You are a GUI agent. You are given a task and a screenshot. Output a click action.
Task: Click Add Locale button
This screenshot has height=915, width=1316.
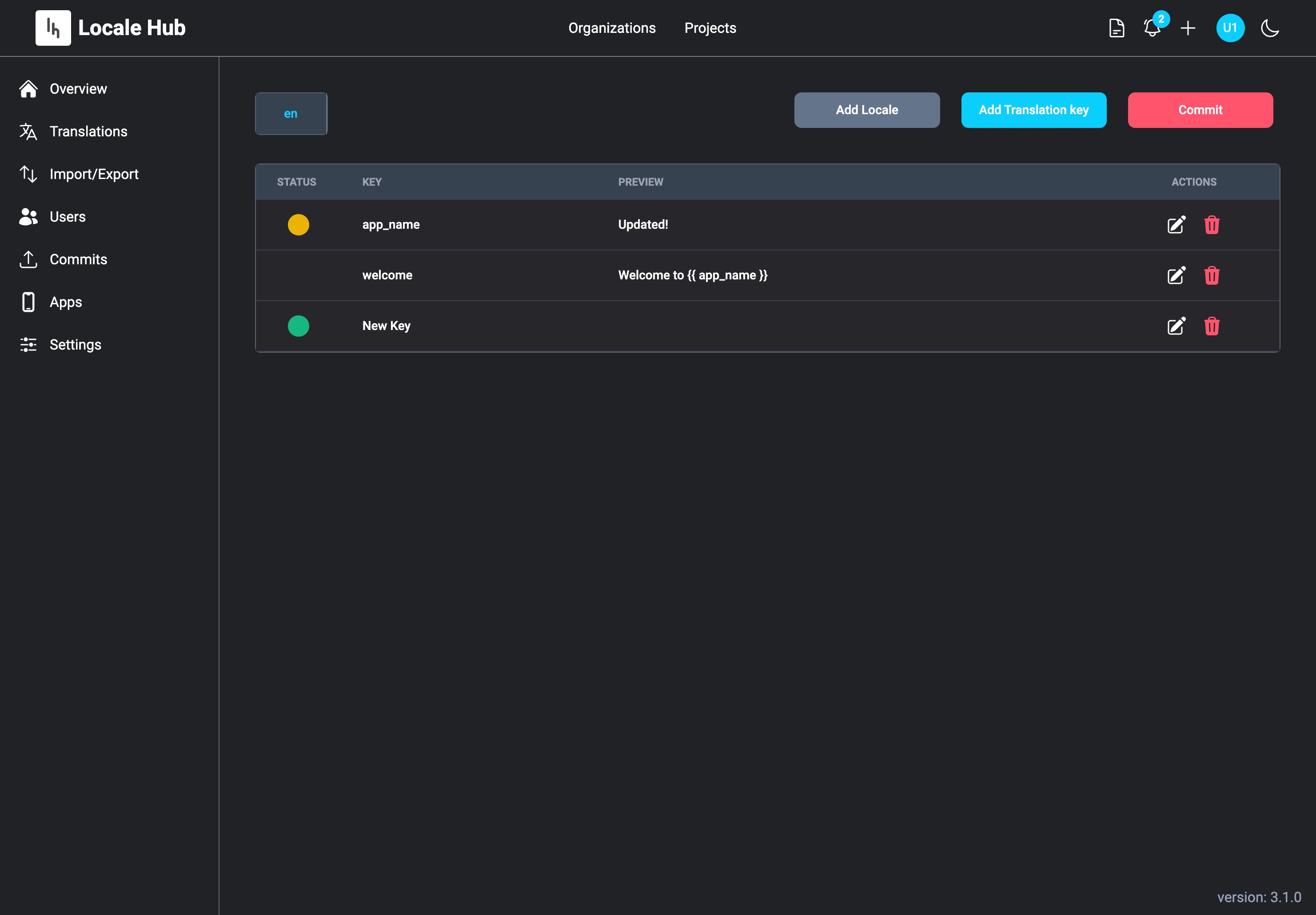(x=867, y=110)
